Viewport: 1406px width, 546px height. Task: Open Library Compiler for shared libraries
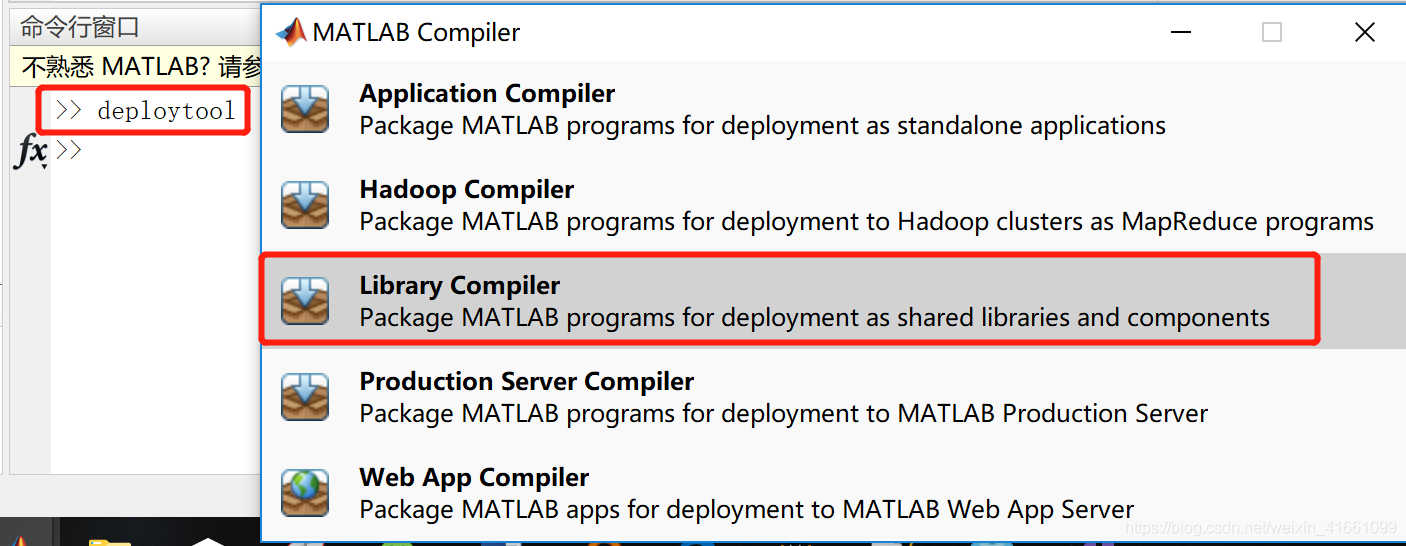tap(460, 286)
